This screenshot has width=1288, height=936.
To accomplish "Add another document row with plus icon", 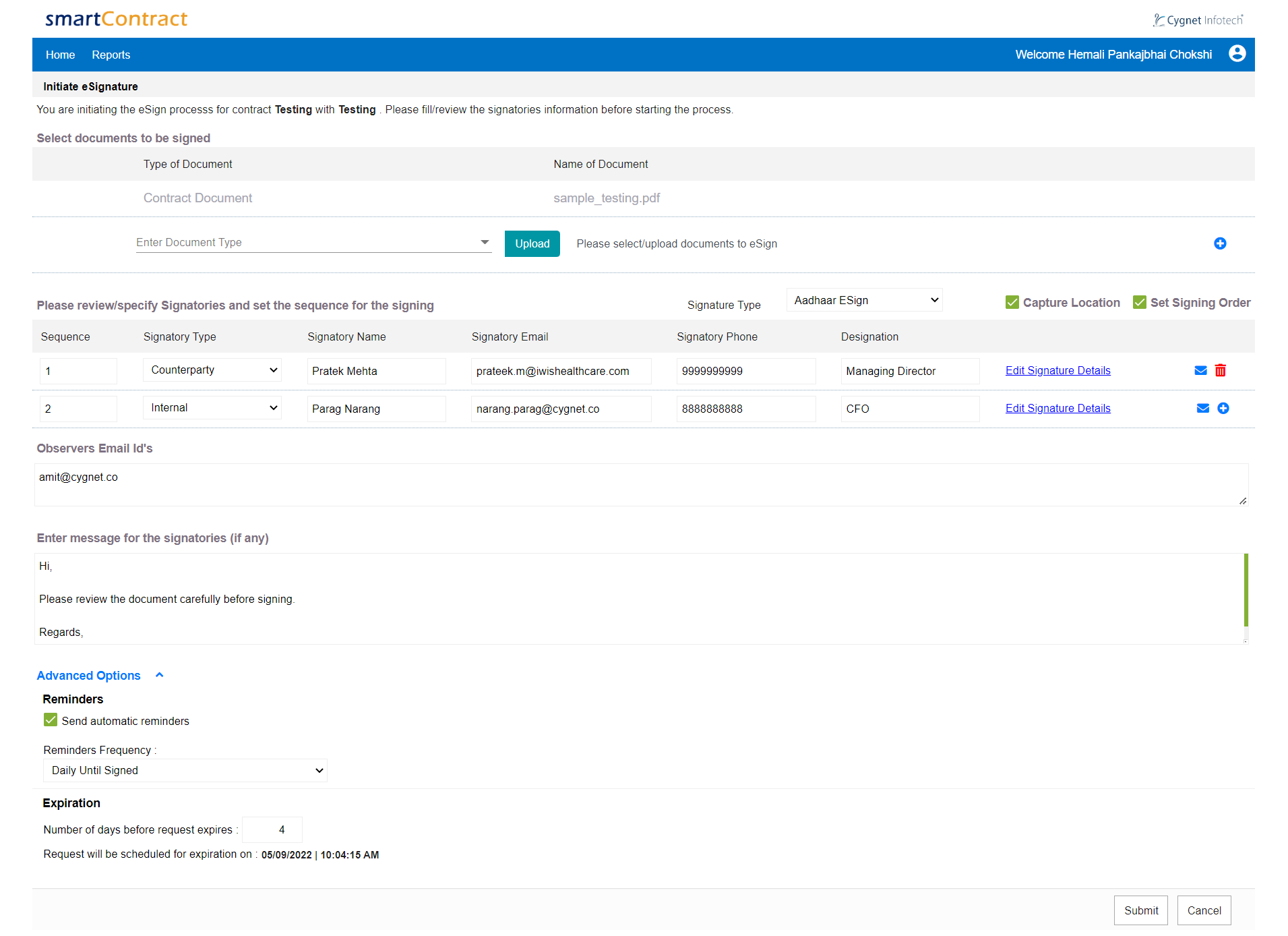I will click(1220, 243).
